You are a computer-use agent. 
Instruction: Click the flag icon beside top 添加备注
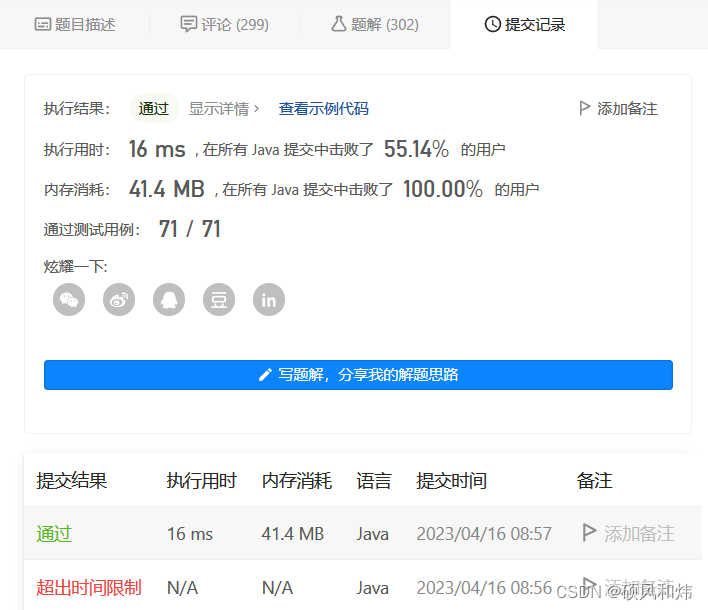(584, 108)
